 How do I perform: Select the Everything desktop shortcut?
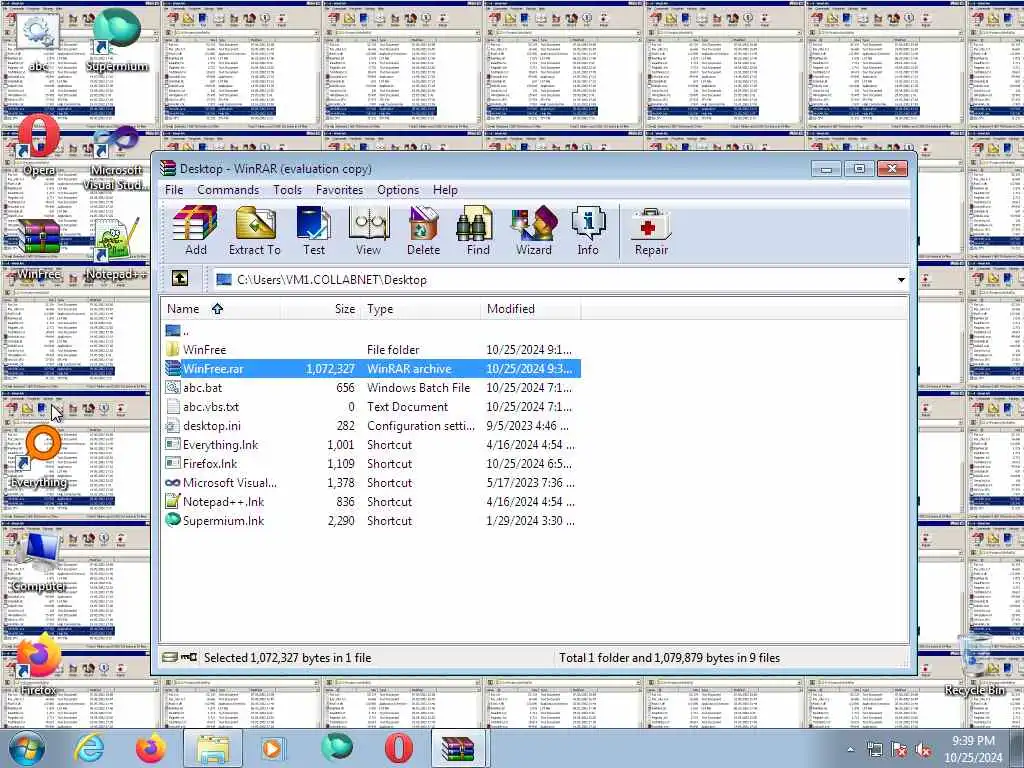coord(39,457)
